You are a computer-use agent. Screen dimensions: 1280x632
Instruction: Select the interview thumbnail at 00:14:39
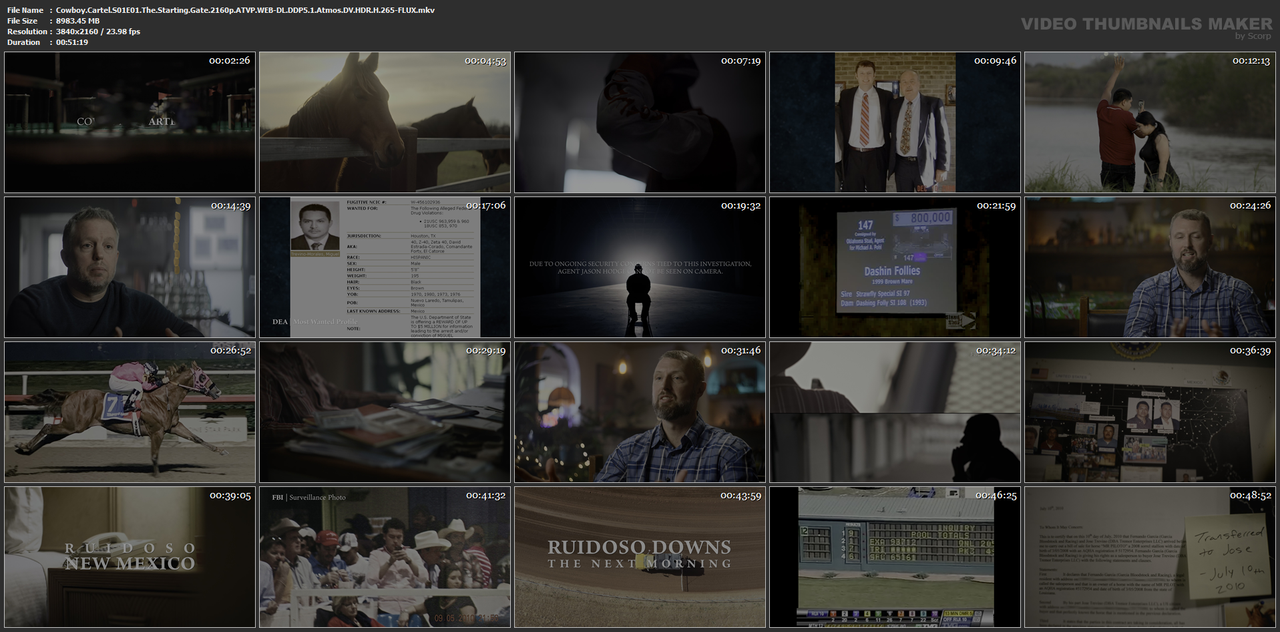pyautogui.click(x=130, y=267)
